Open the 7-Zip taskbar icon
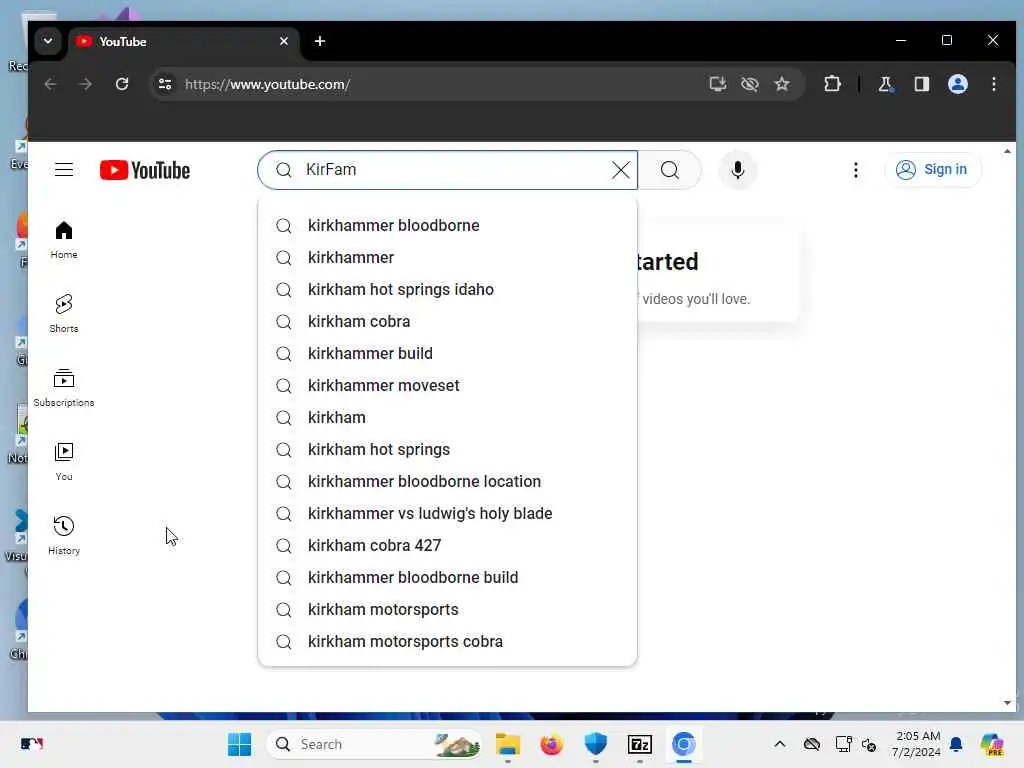 point(640,744)
